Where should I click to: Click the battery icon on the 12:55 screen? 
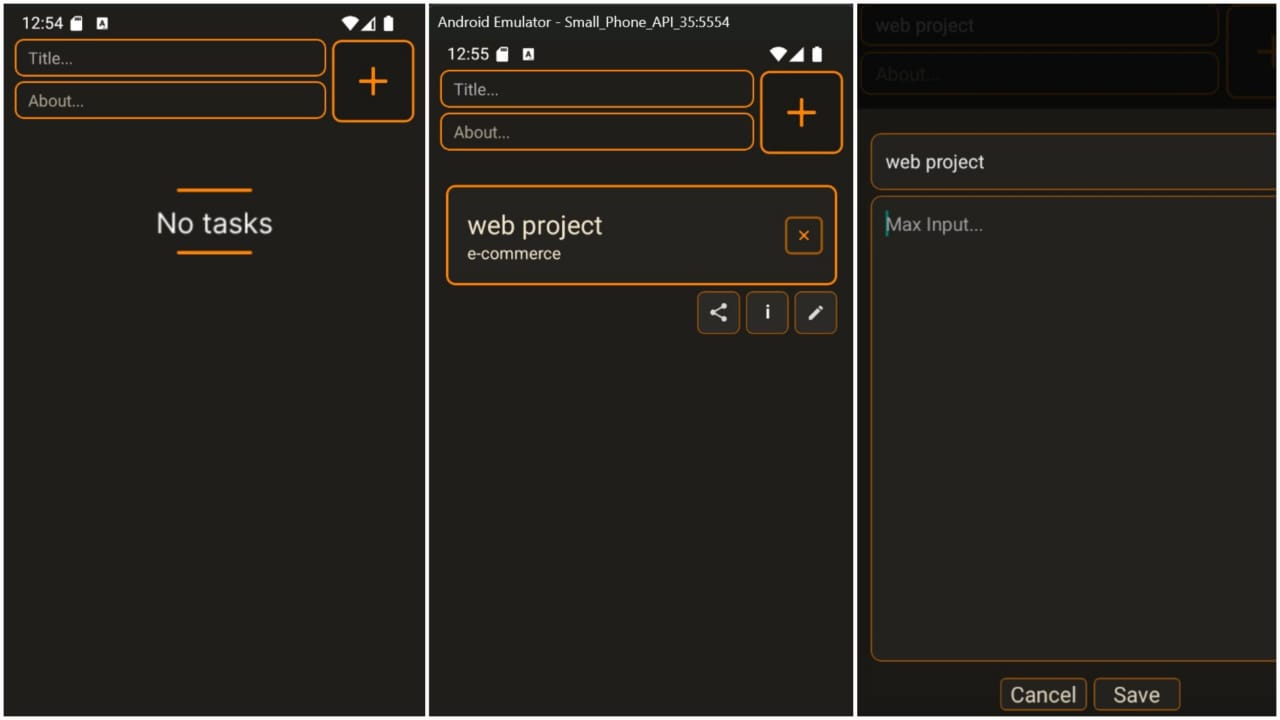[x=817, y=54]
